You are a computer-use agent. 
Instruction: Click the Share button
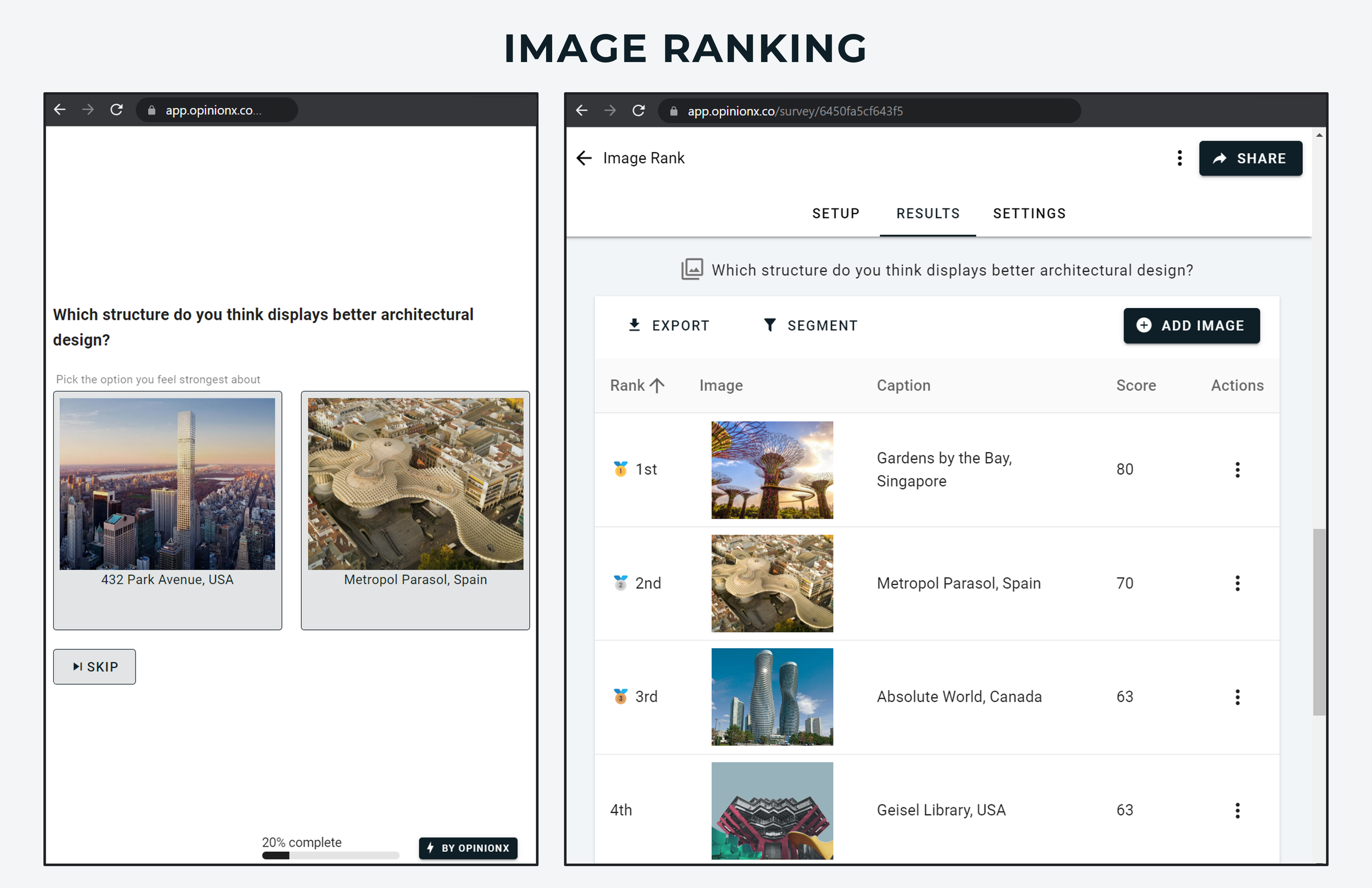pyautogui.click(x=1250, y=159)
